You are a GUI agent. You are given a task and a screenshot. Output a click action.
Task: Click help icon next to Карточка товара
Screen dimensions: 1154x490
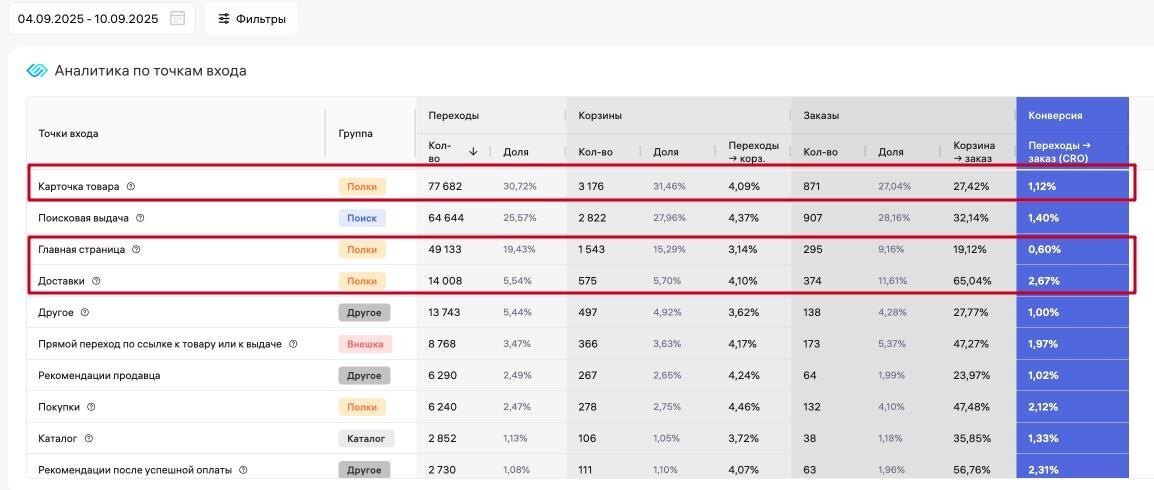pos(131,186)
